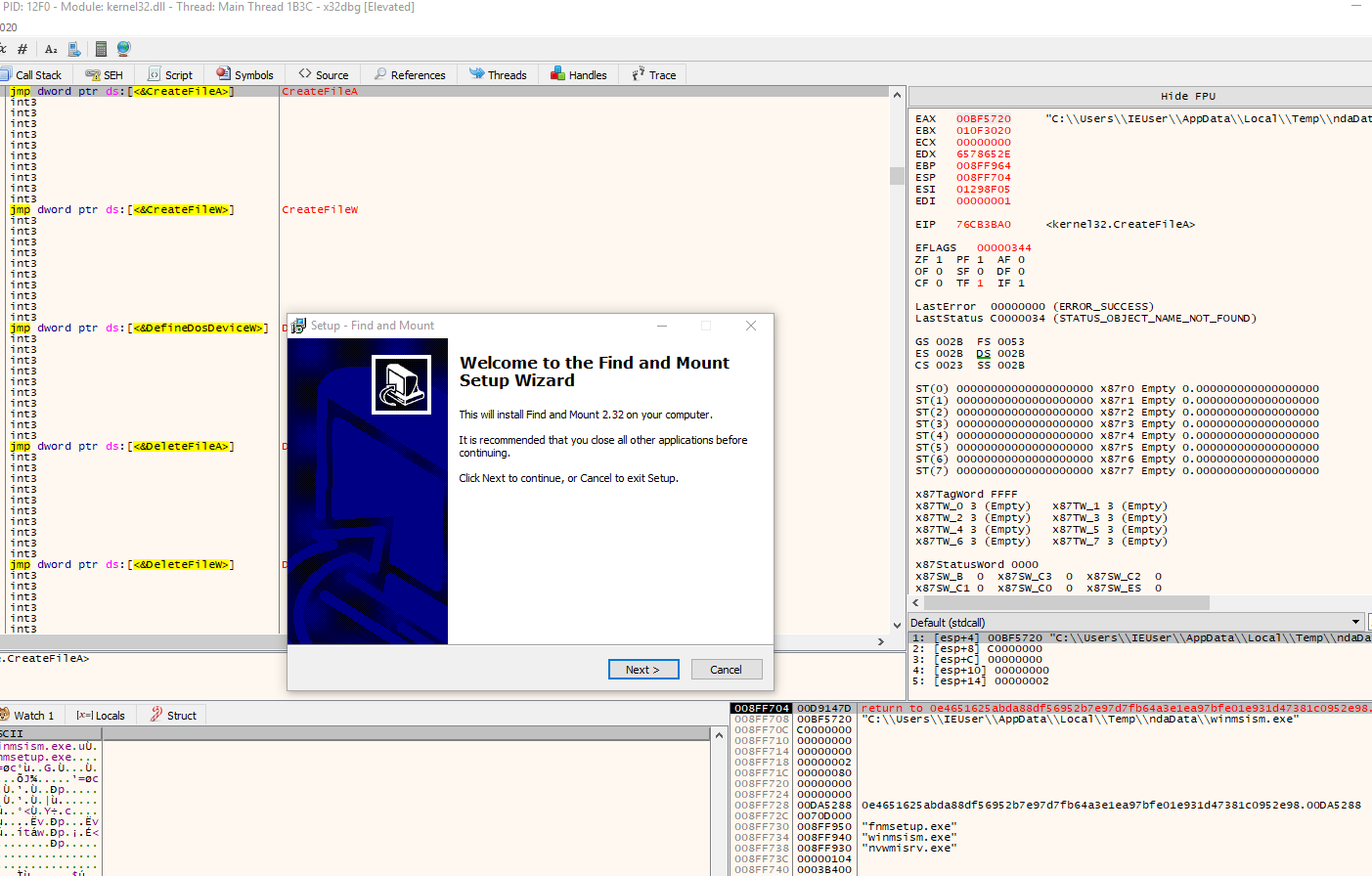
Task: Select ESP register value 008FF704
Action: 984,178
